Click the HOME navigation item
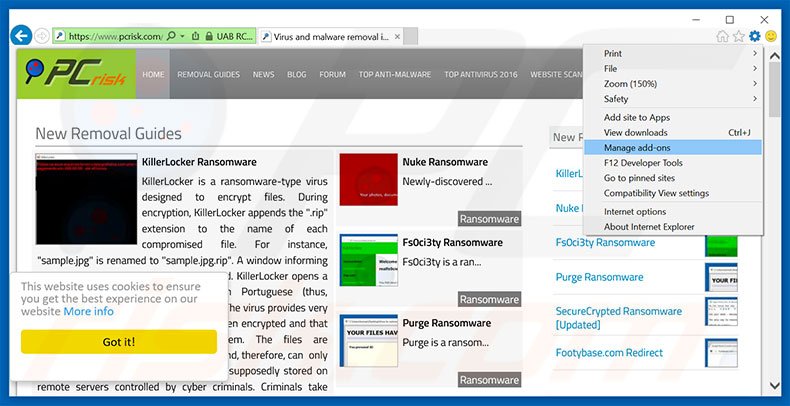 tap(153, 74)
